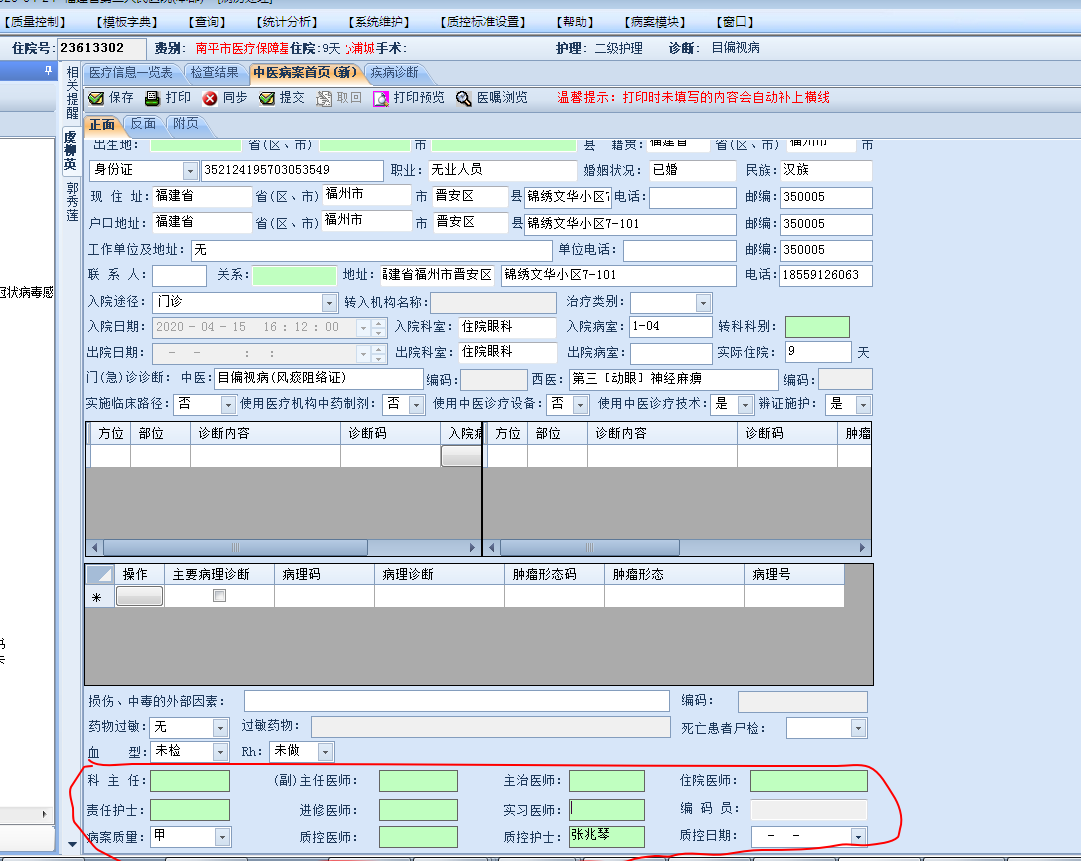The image size is (1081, 861).
Task: Open the 身份证 ID type dropdown
Action: click(x=190, y=170)
